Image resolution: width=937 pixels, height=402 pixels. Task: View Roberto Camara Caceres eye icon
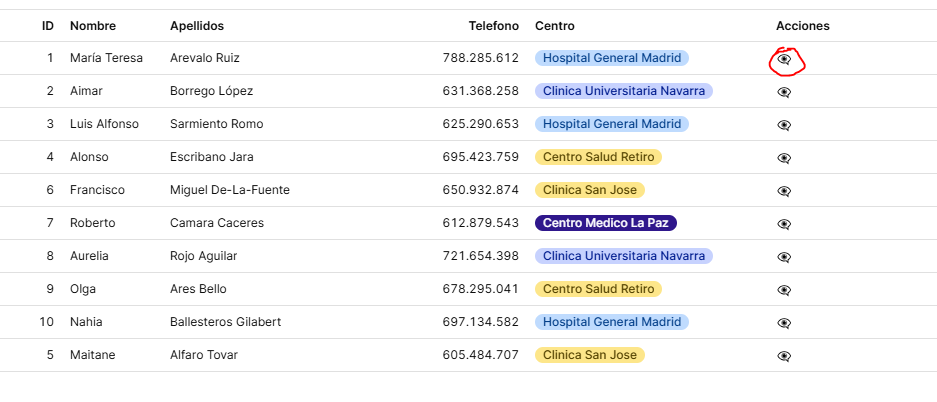[785, 224]
